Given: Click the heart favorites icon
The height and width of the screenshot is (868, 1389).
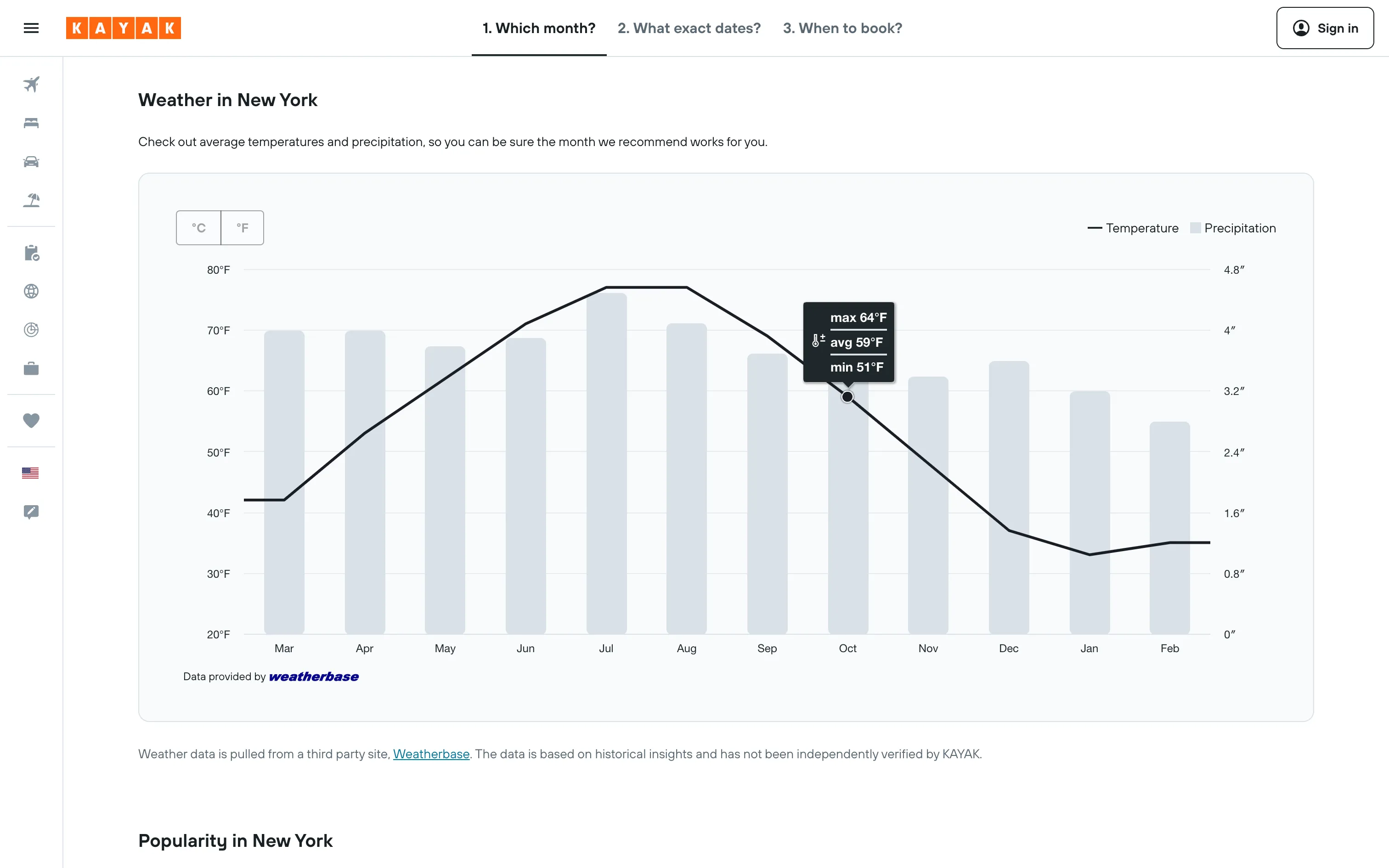Looking at the screenshot, I should tap(31, 420).
